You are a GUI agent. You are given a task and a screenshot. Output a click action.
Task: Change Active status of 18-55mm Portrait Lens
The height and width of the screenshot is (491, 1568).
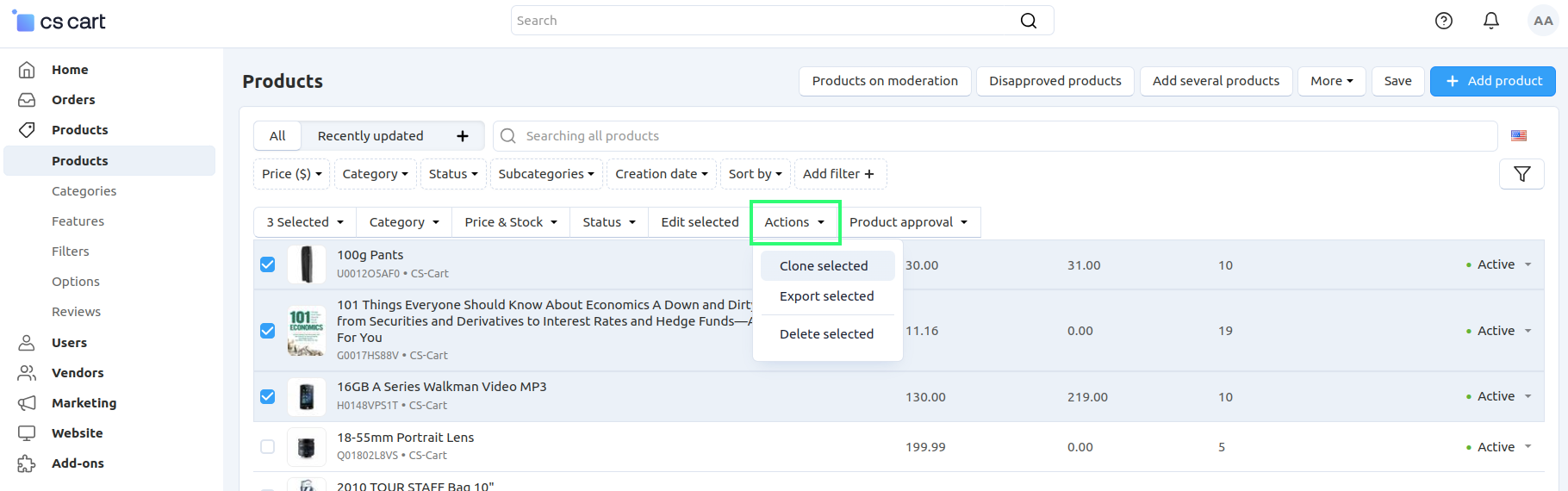click(x=1499, y=447)
